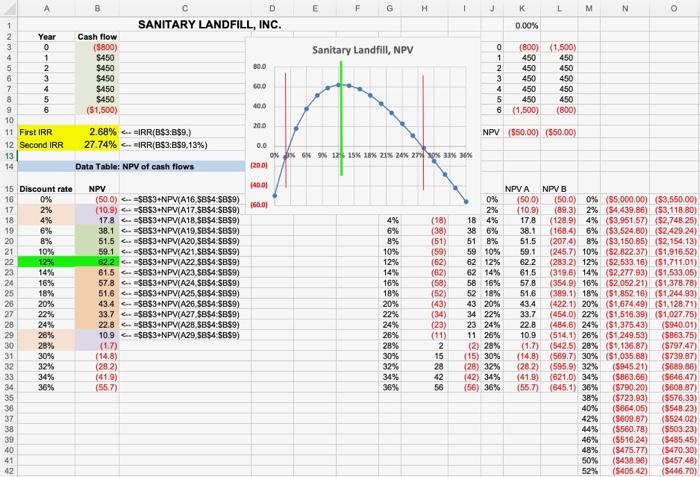Select column O header
Image resolution: width=700 pixels, height=477 pixels.
[674, 8]
